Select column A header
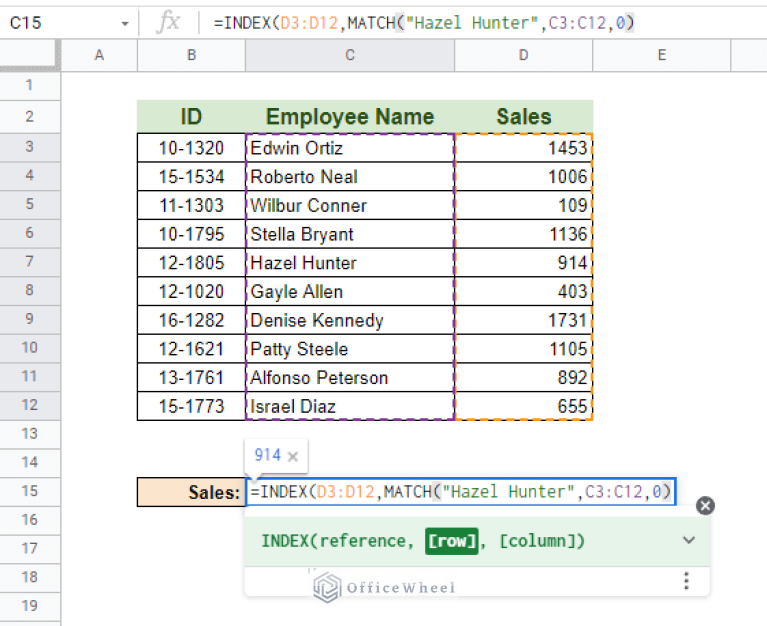 tap(99, 55)
